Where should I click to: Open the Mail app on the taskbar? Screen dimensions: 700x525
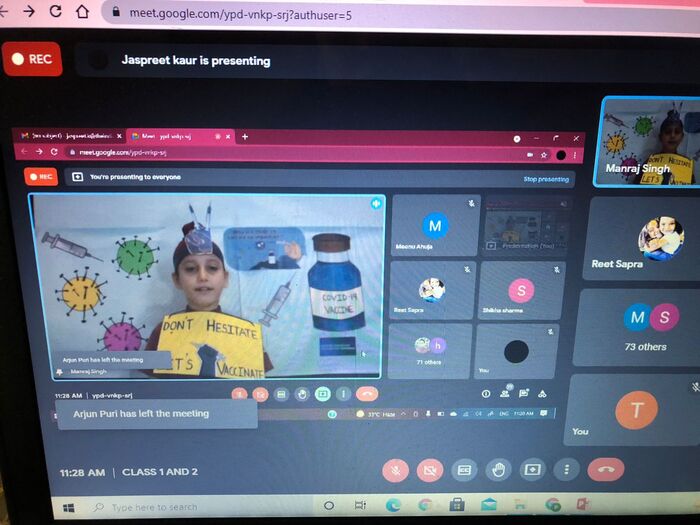[489, 505]
